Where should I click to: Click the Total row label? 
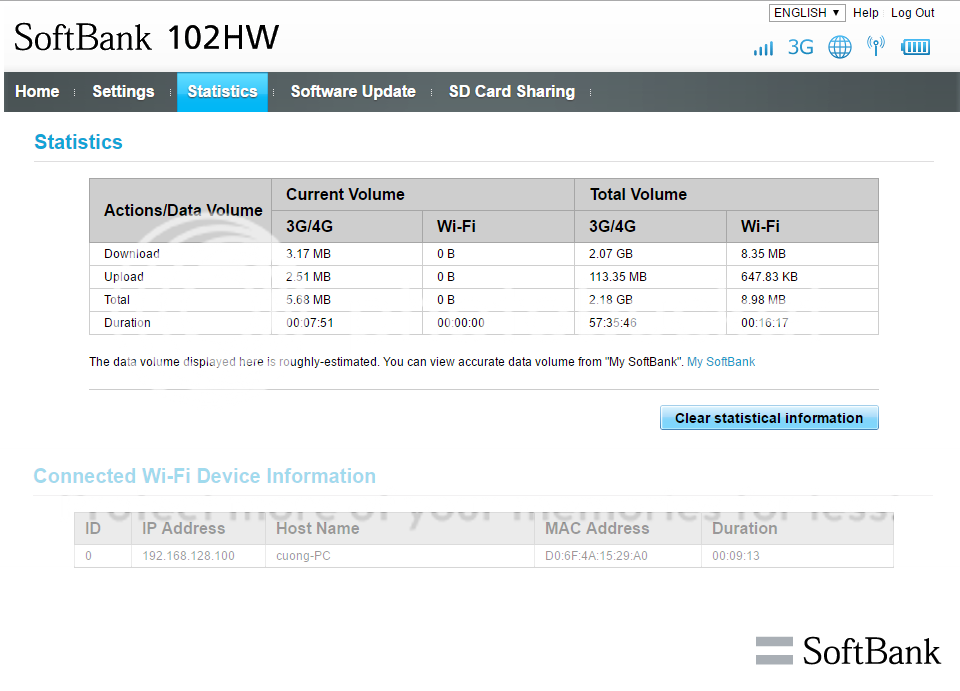tap(117, 300)
